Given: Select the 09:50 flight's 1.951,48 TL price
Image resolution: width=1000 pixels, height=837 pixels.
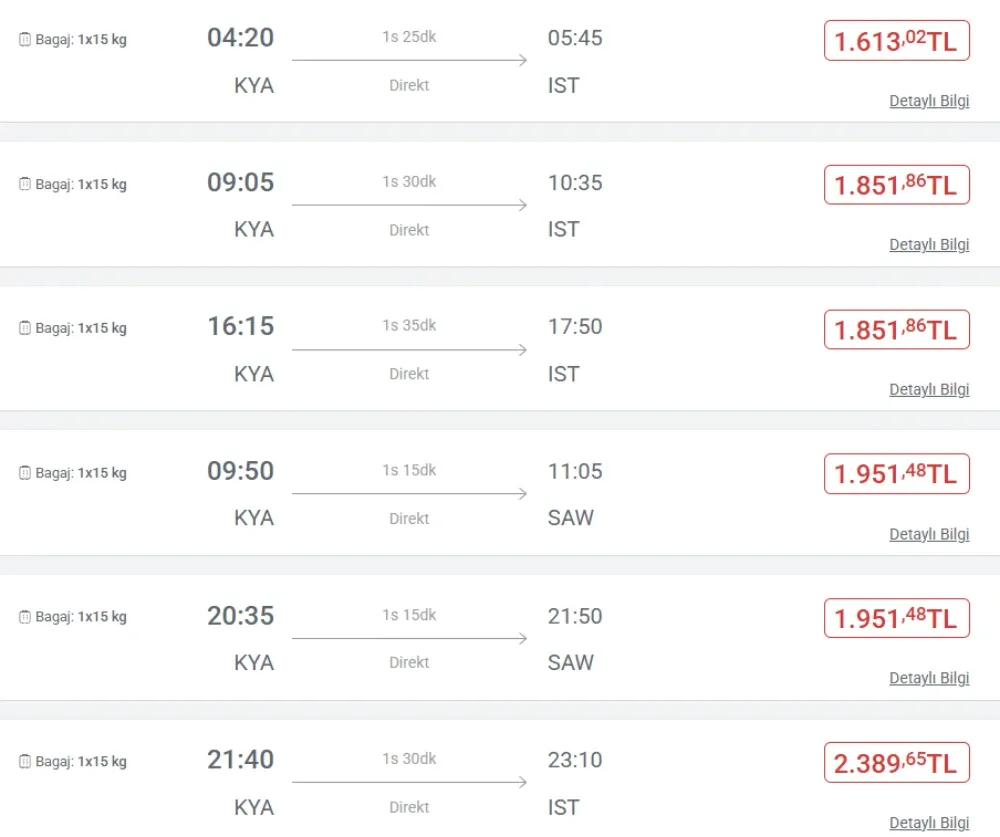Looking at the screenshot, I should [x=896, y=474].
